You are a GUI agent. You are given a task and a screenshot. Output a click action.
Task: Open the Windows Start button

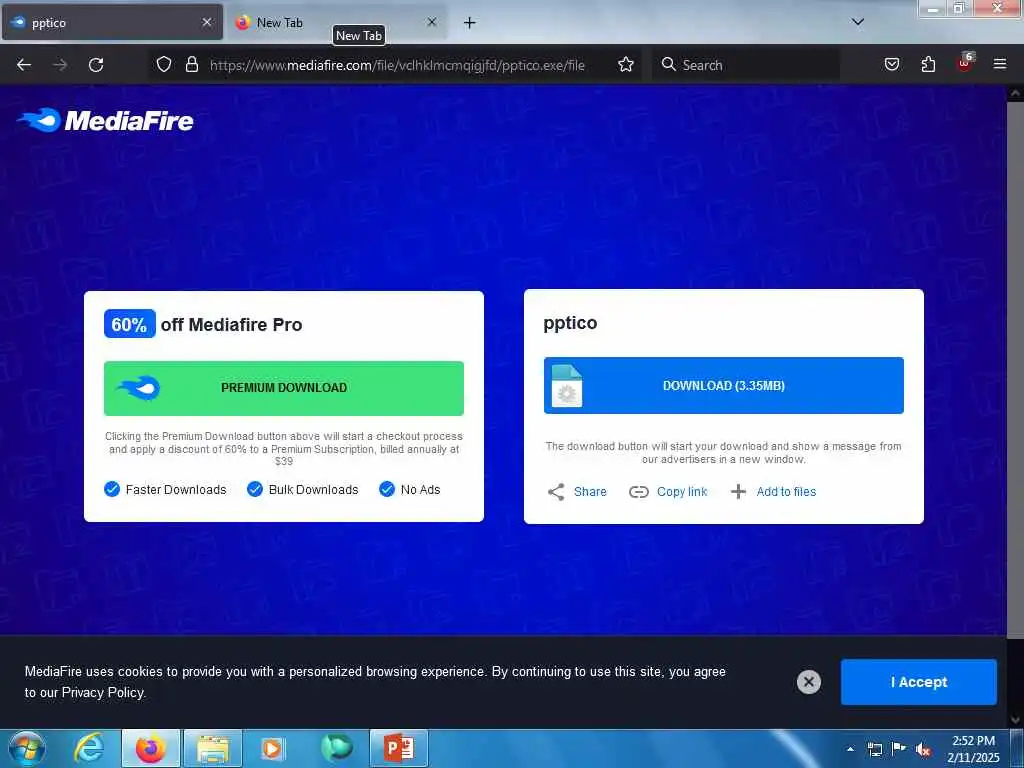click(x=27, y=748)
